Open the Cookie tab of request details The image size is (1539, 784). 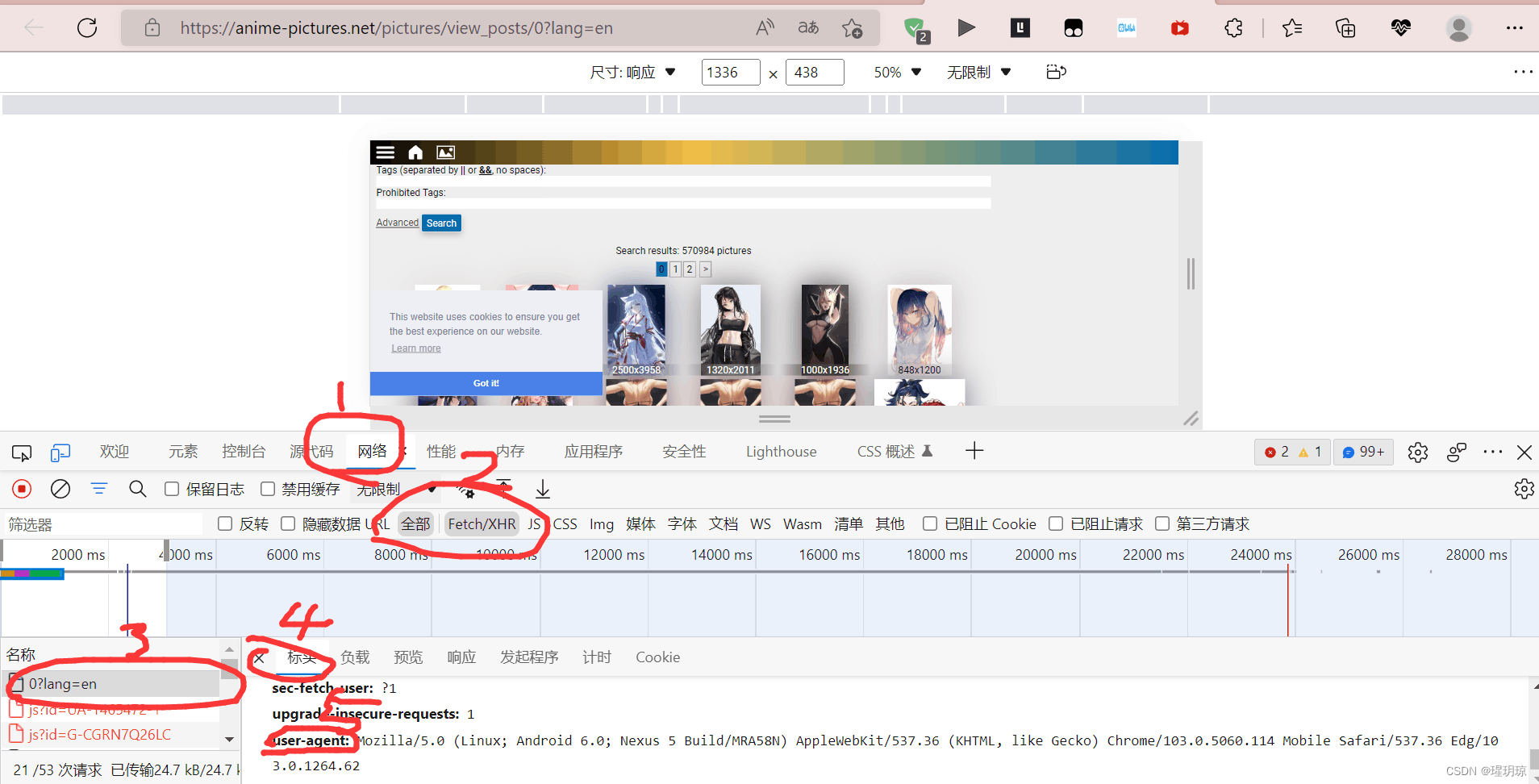pyautogui.click(x=657, y=657)
